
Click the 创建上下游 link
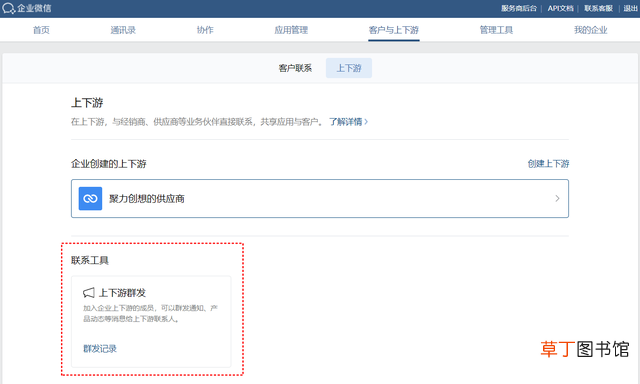tap(548, 164)
